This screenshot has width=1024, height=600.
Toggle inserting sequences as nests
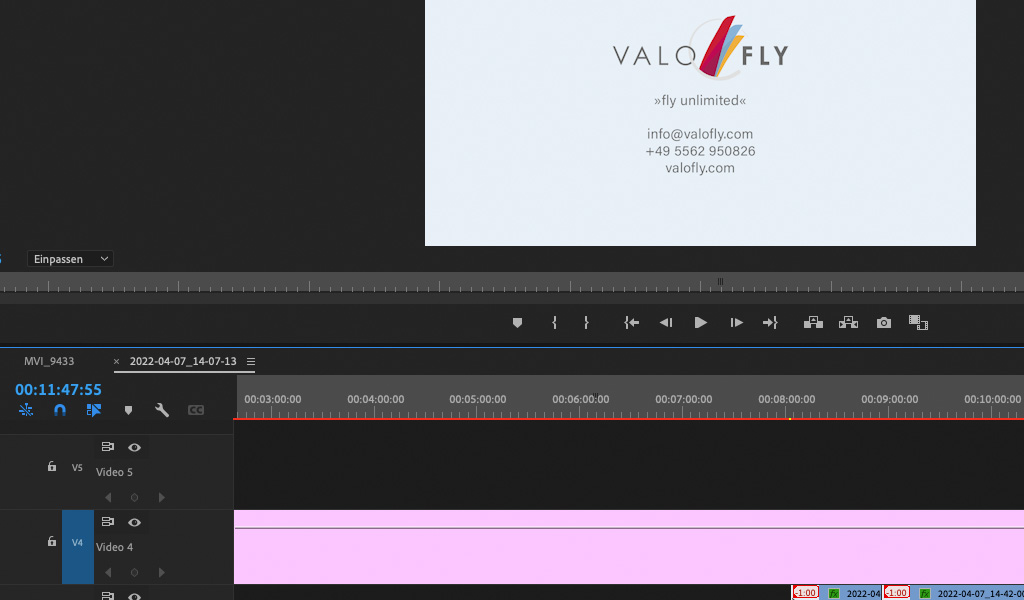(26, 410)
